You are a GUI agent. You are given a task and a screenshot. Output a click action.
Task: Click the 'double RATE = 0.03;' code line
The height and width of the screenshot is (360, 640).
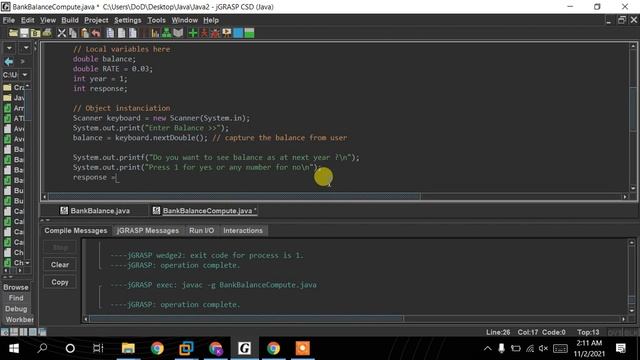[112, 69]
